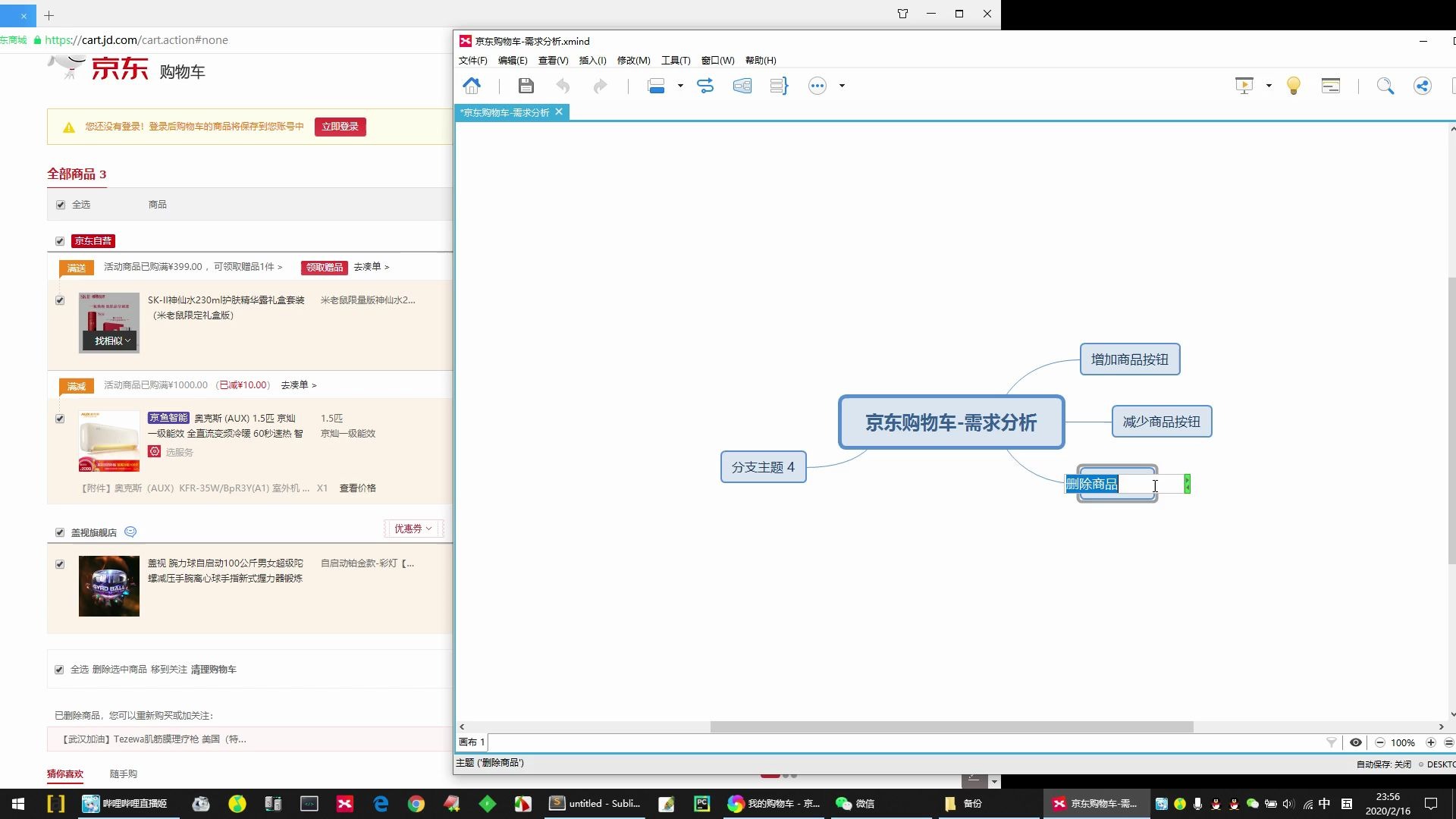1456x819 pixels.
Task: Open 工具(T) menu
Action: tap(676, 61)
